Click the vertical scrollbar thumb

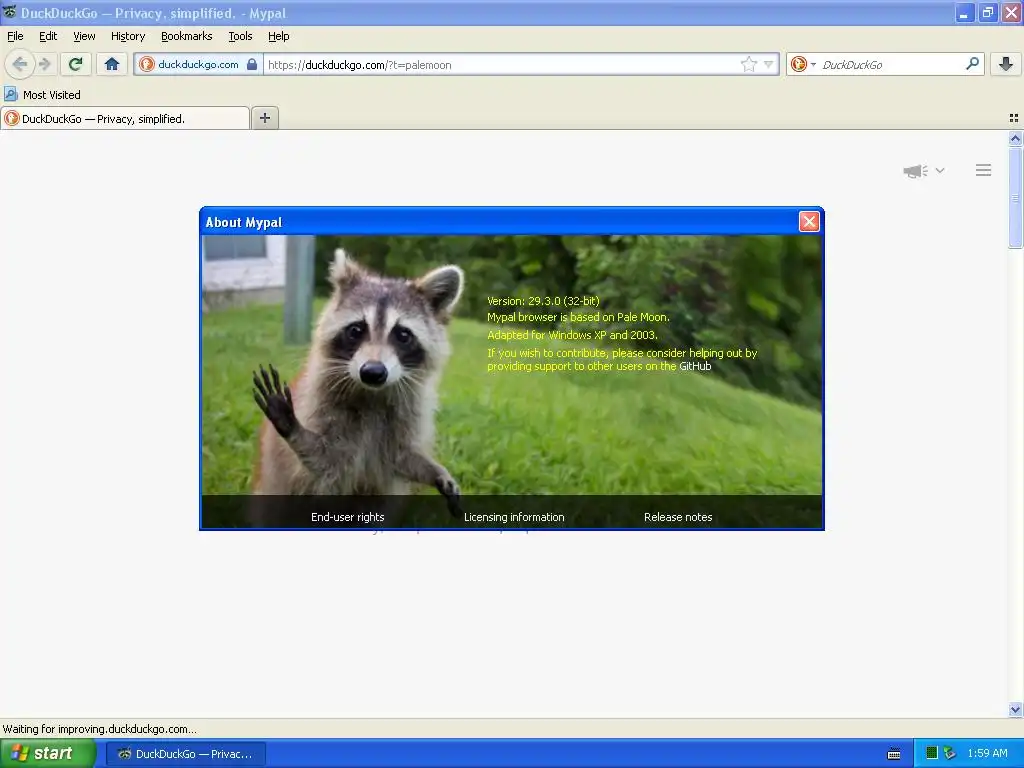pos(1015,197)
